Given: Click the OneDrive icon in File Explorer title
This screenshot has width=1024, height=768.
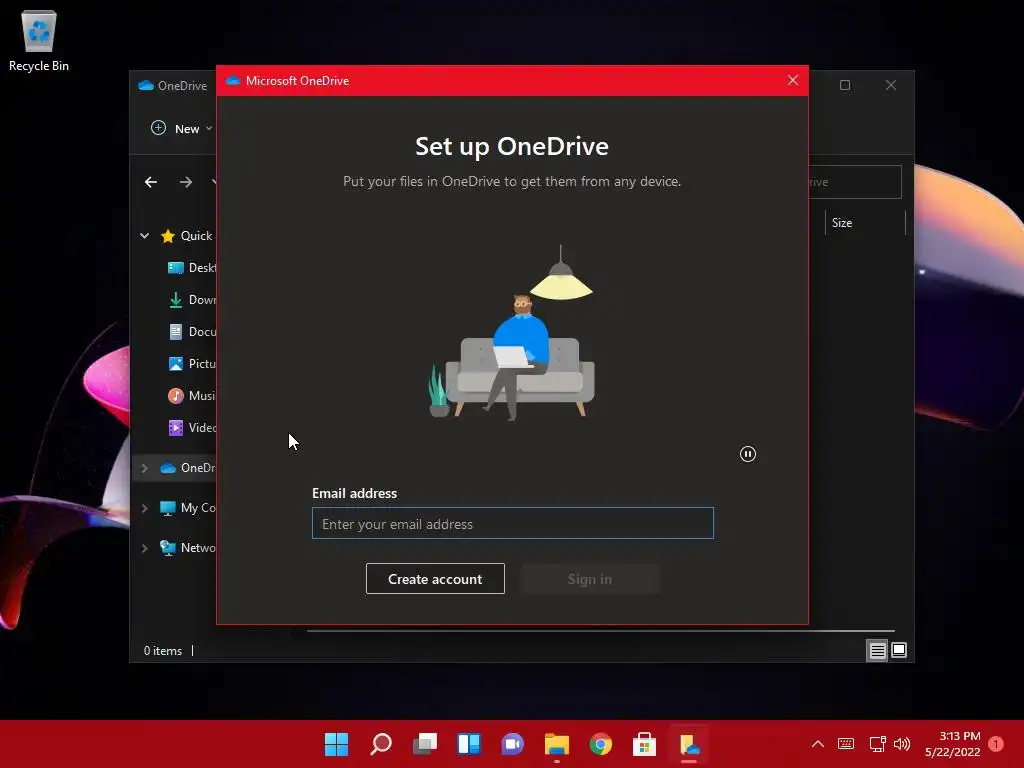Looking at the screenshot, I should click(146, 86).
